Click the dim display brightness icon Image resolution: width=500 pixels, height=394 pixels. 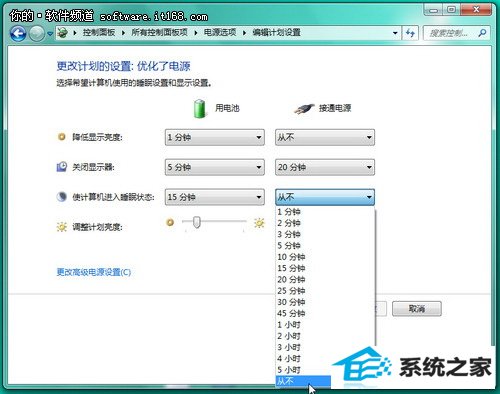click(61, 137)
